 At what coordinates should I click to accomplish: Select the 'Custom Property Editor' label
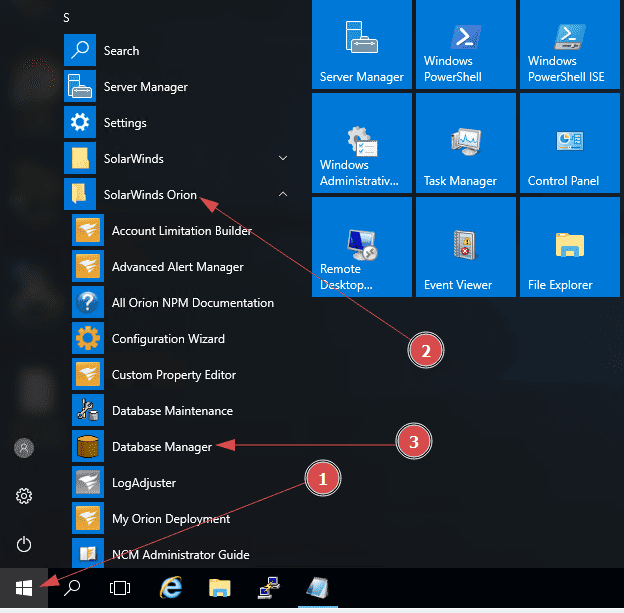click(174, 375)
